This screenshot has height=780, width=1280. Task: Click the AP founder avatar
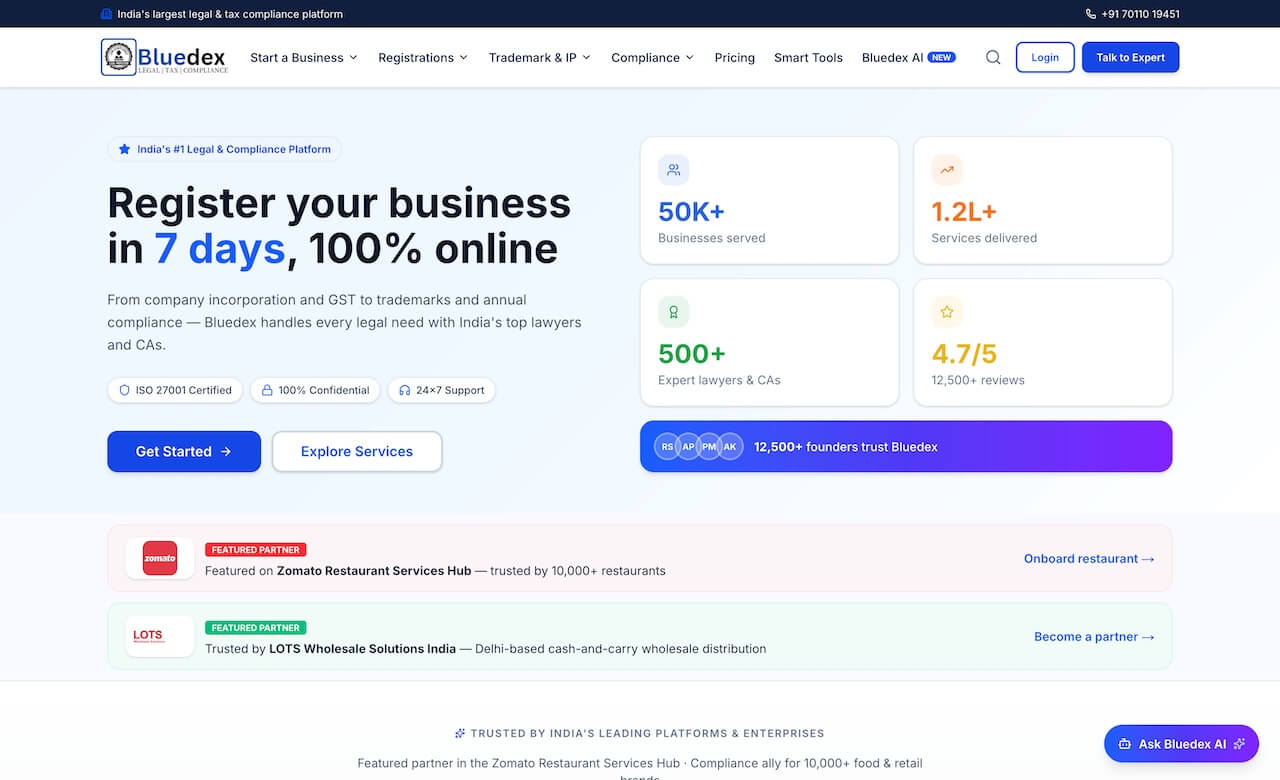pyautogui.click(x=688, y=446)
